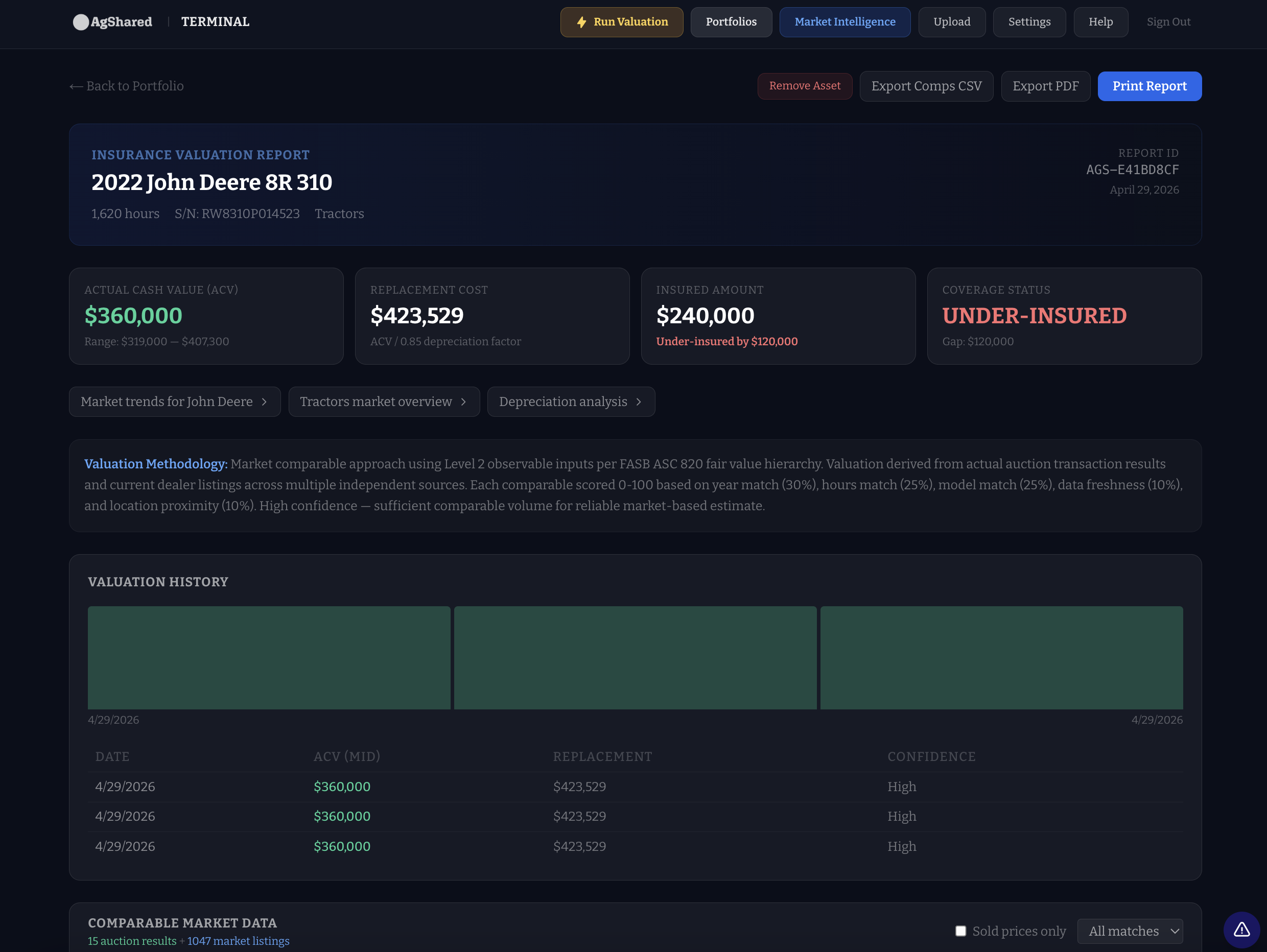Open Market trends for John Deere
The height and width of the screenshot is (952, 1267).
[175, 402]
